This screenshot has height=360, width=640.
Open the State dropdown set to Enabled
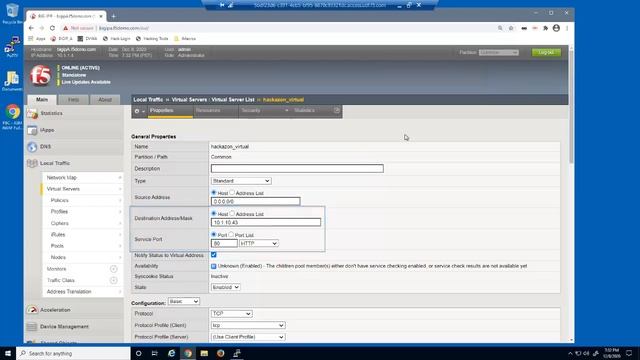[x=225, y=287]
